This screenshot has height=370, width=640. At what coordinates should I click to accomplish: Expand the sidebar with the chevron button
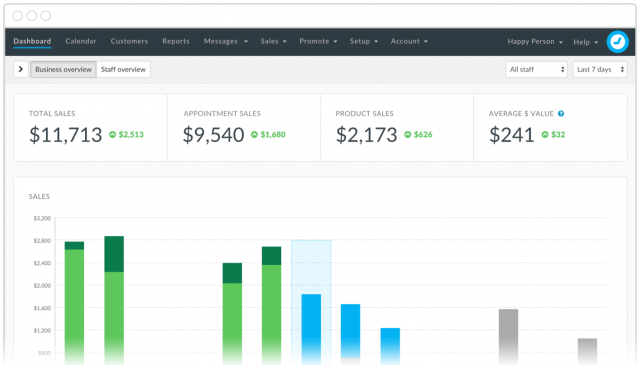[x=21, y=69]
